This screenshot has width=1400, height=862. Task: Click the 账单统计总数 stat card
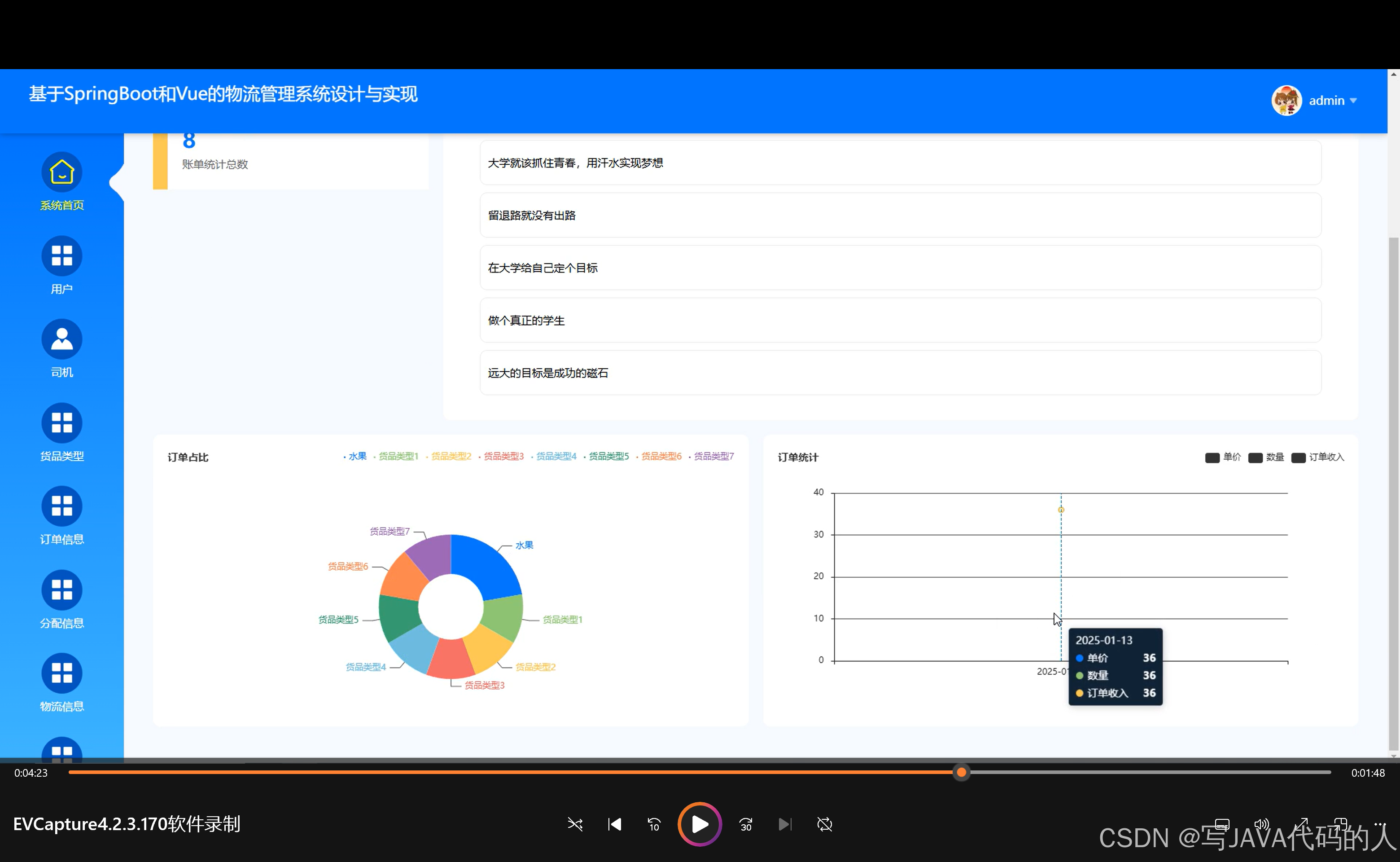[291, 161]
